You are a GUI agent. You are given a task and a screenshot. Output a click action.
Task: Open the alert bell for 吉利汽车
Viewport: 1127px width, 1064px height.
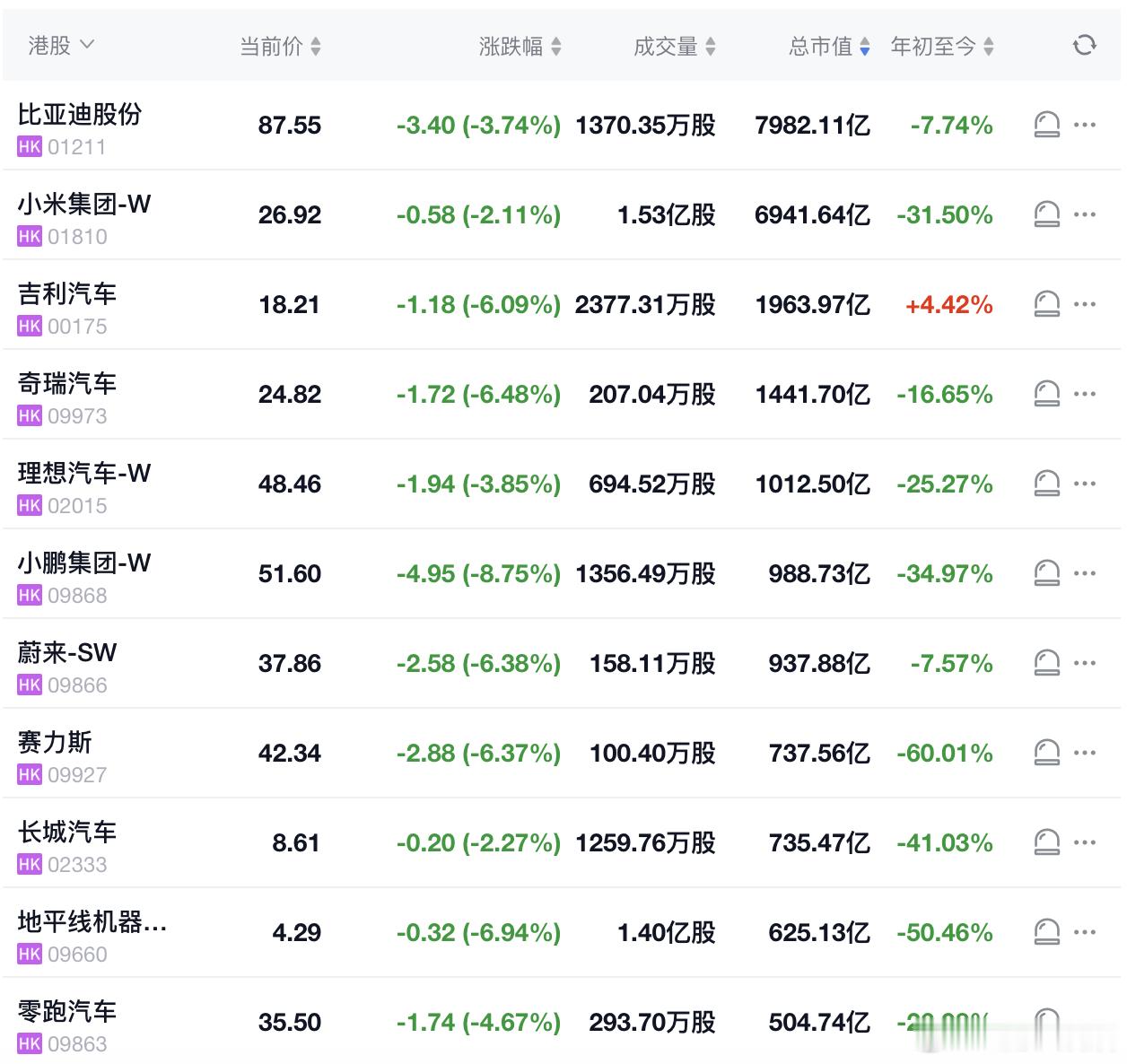click(1046, 304)
